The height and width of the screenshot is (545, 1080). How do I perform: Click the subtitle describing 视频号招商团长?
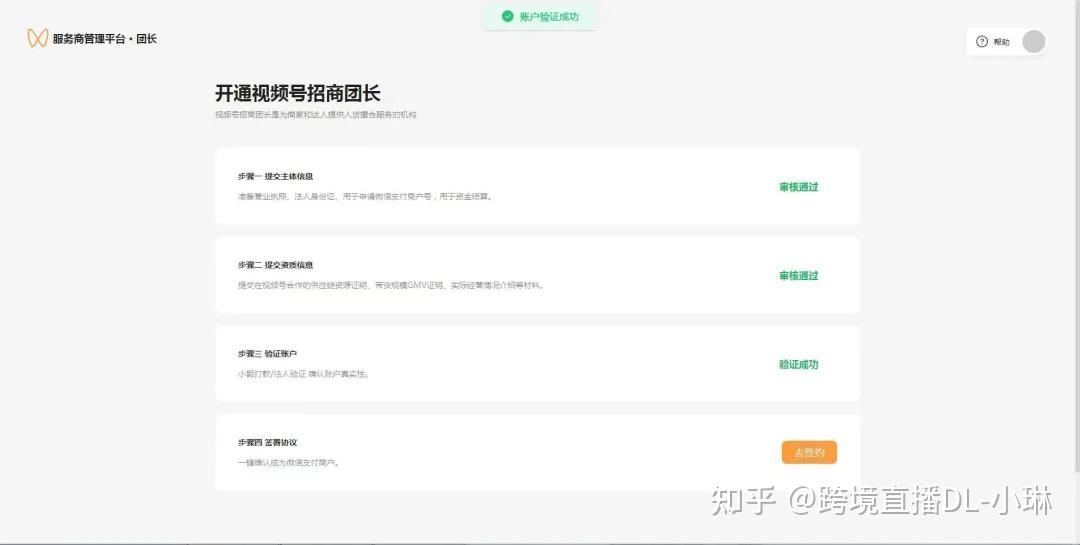click(x=315, y=114)
